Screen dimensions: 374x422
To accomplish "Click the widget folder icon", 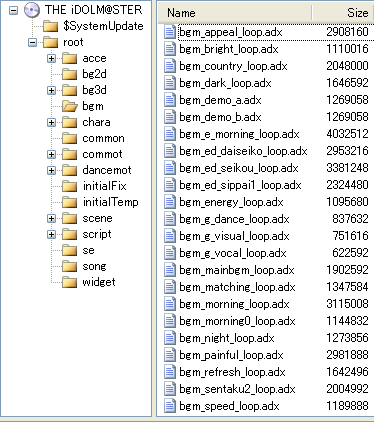I will (x=70, y=282).
